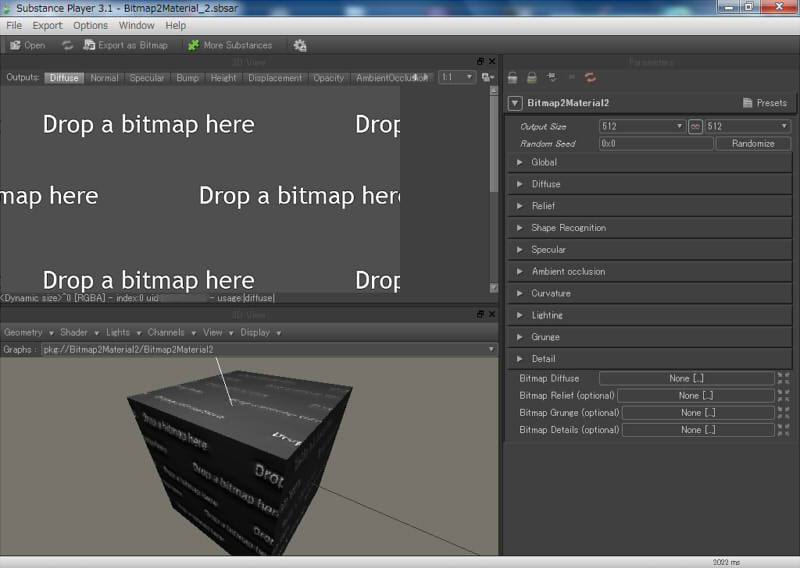Close the 2D View panel
The height and width of the screenshot is (568, 800).
[x=492, y=61]
